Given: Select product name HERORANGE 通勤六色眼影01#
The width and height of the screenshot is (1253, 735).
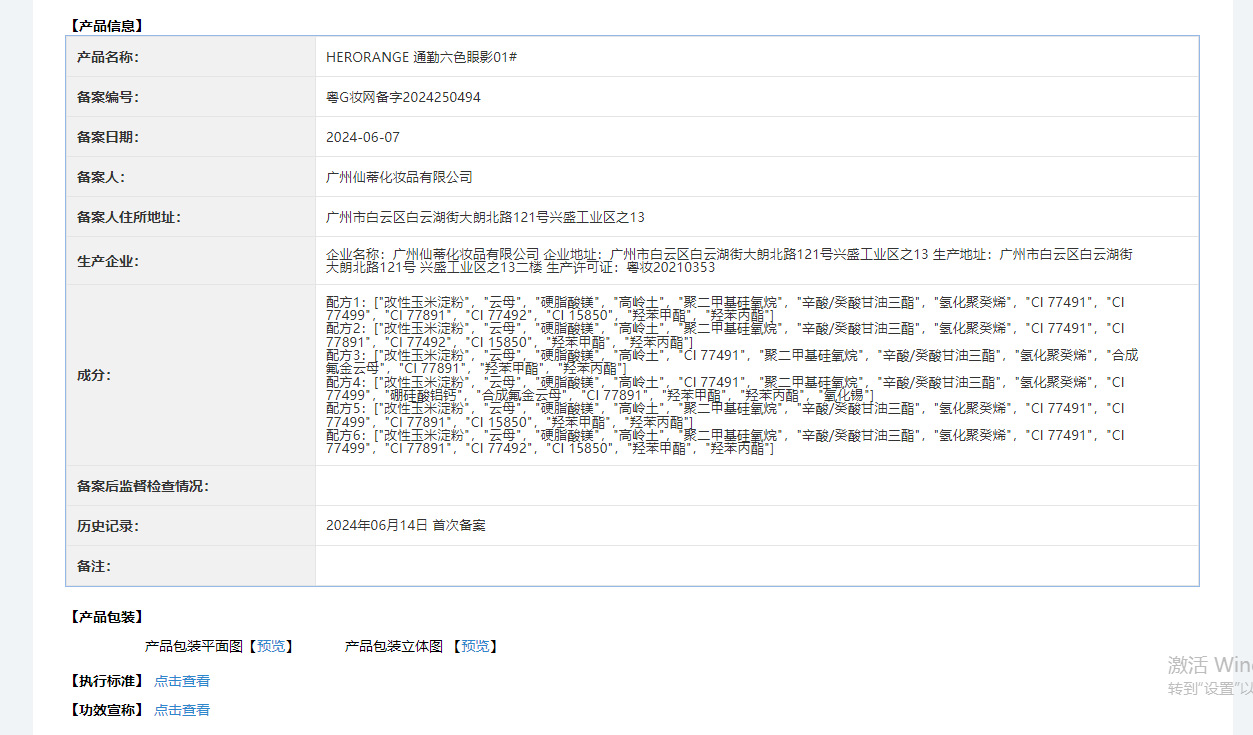Looking at the screenshot, I should coord(421,57).
